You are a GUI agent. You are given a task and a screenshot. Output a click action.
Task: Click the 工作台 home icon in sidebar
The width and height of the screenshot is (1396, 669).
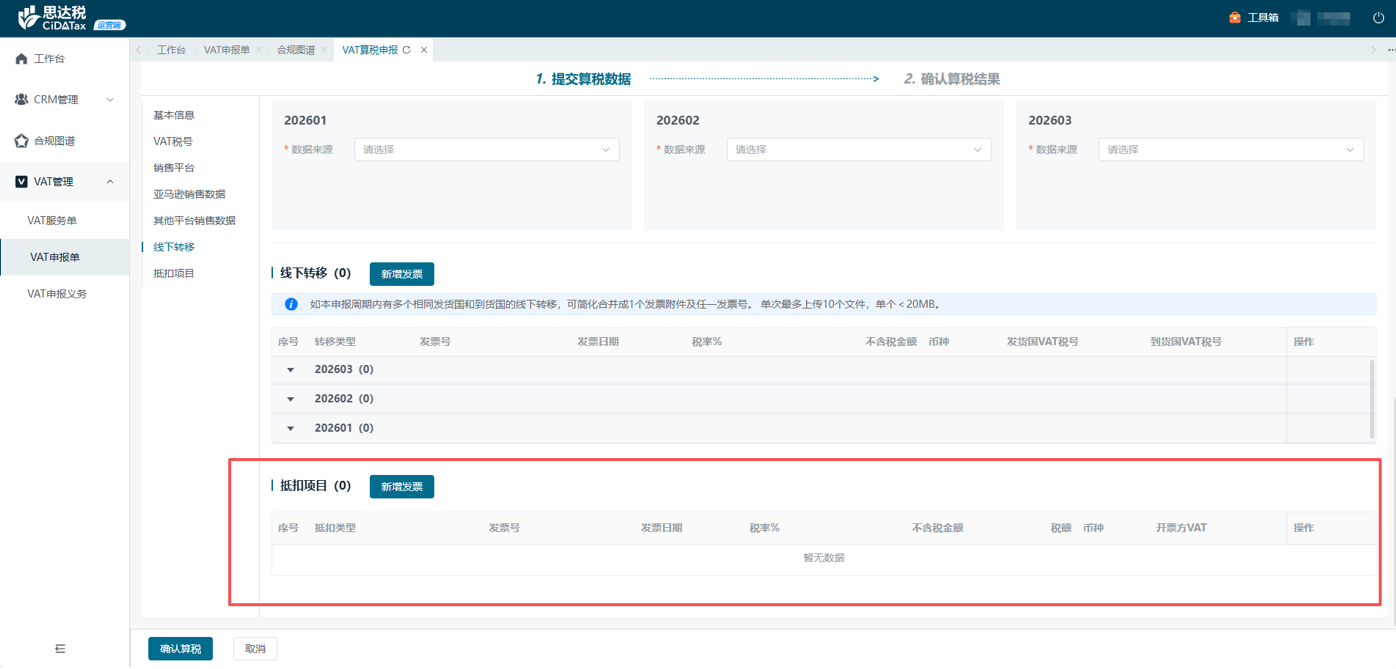21,59
